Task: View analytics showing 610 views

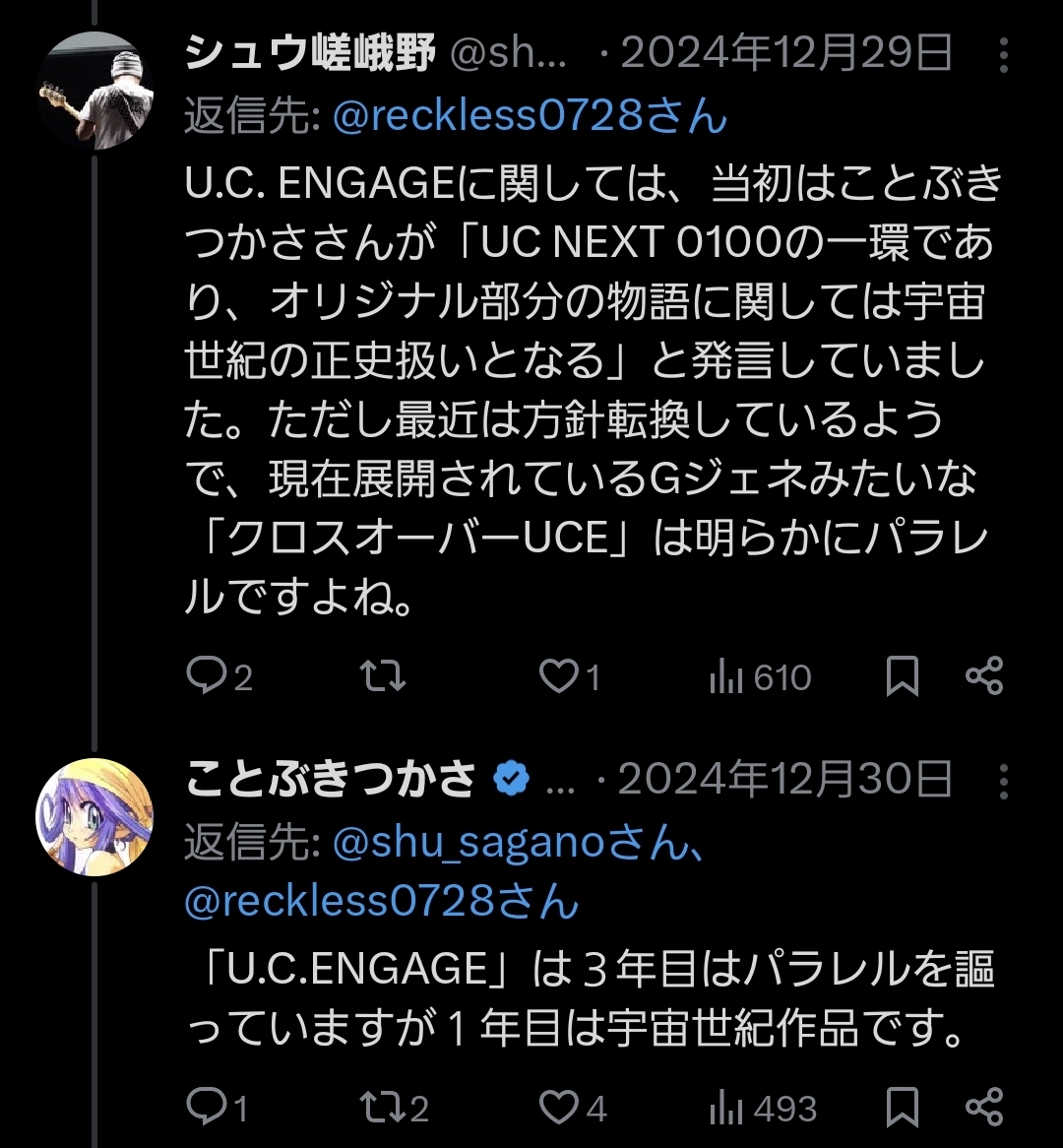Action: click(x=760, y=677)
